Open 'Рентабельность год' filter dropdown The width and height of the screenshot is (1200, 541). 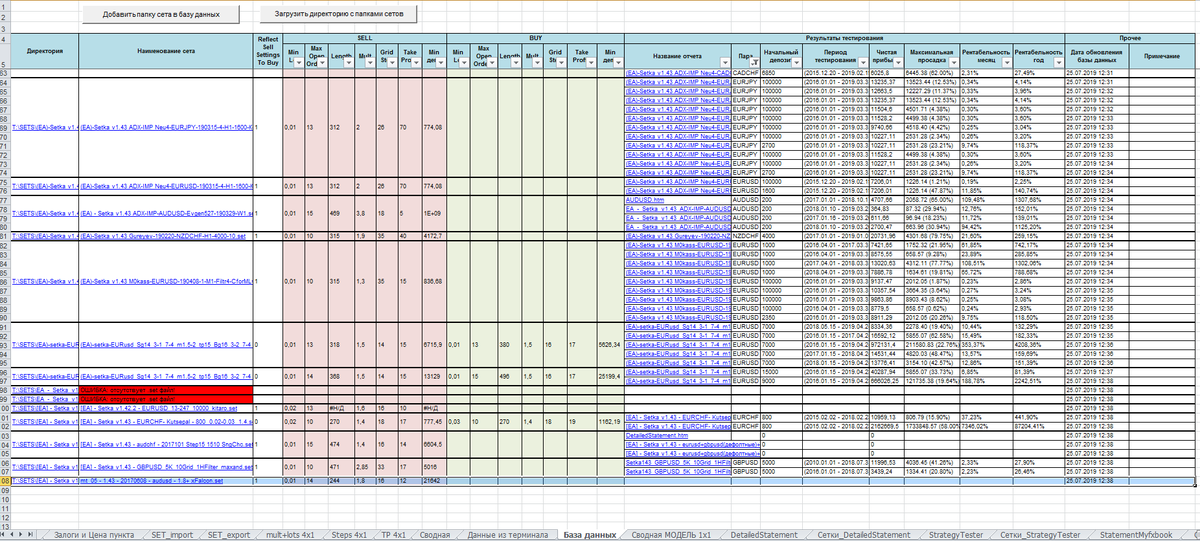tap(1058, 62)
